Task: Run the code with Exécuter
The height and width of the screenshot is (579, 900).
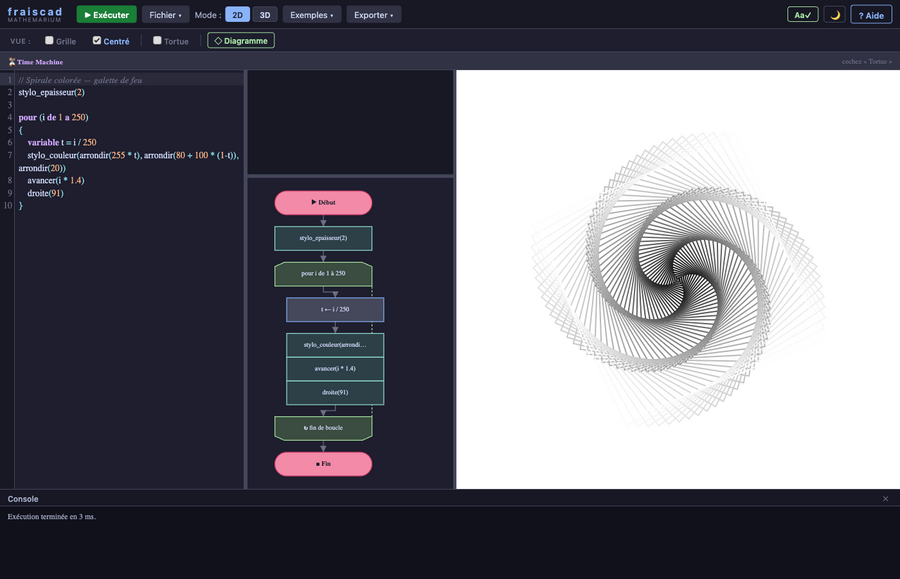Action: coord(107,15)
